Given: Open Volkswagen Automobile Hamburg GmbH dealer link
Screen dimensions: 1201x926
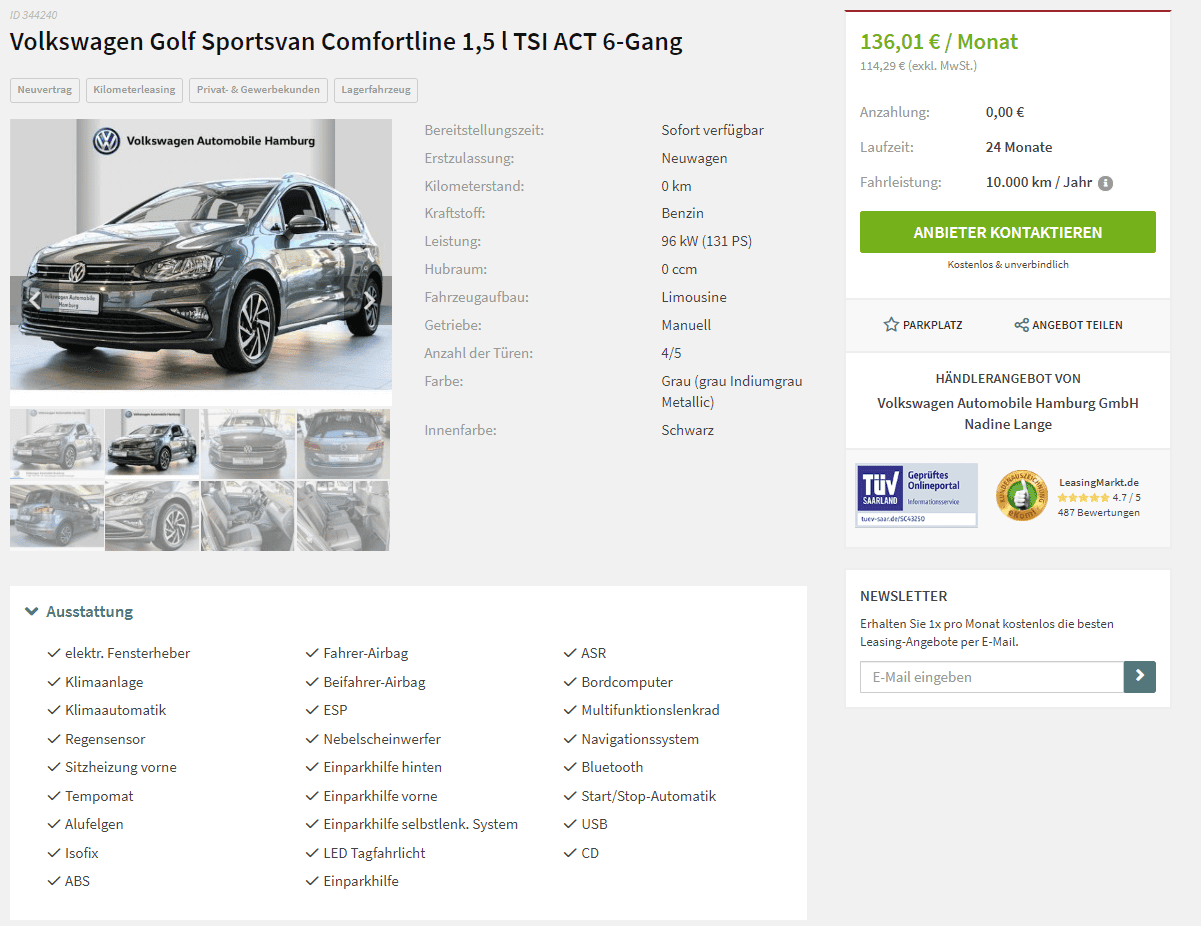Looking at the screenshot, I should (1008, 403).
